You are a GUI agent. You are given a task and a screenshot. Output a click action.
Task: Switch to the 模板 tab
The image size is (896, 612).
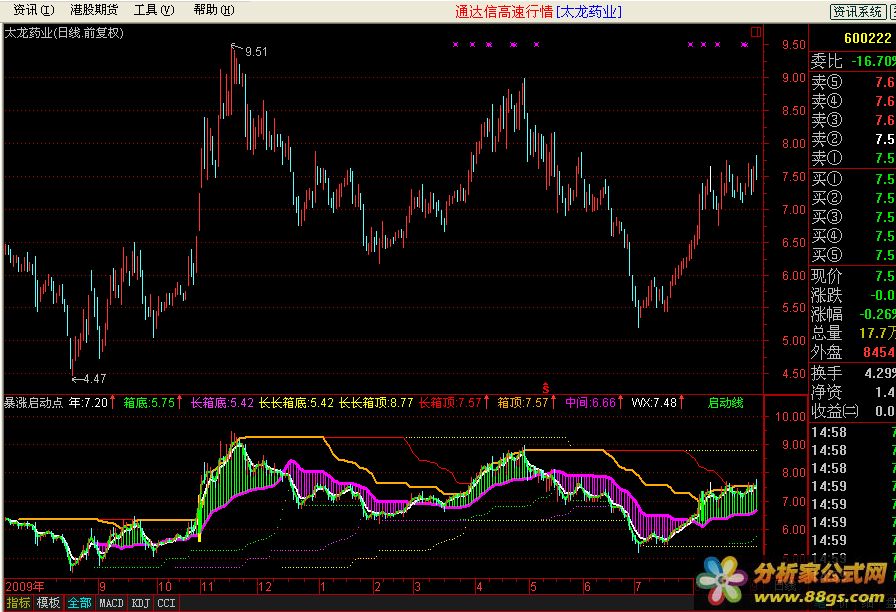tap(49, 603)
